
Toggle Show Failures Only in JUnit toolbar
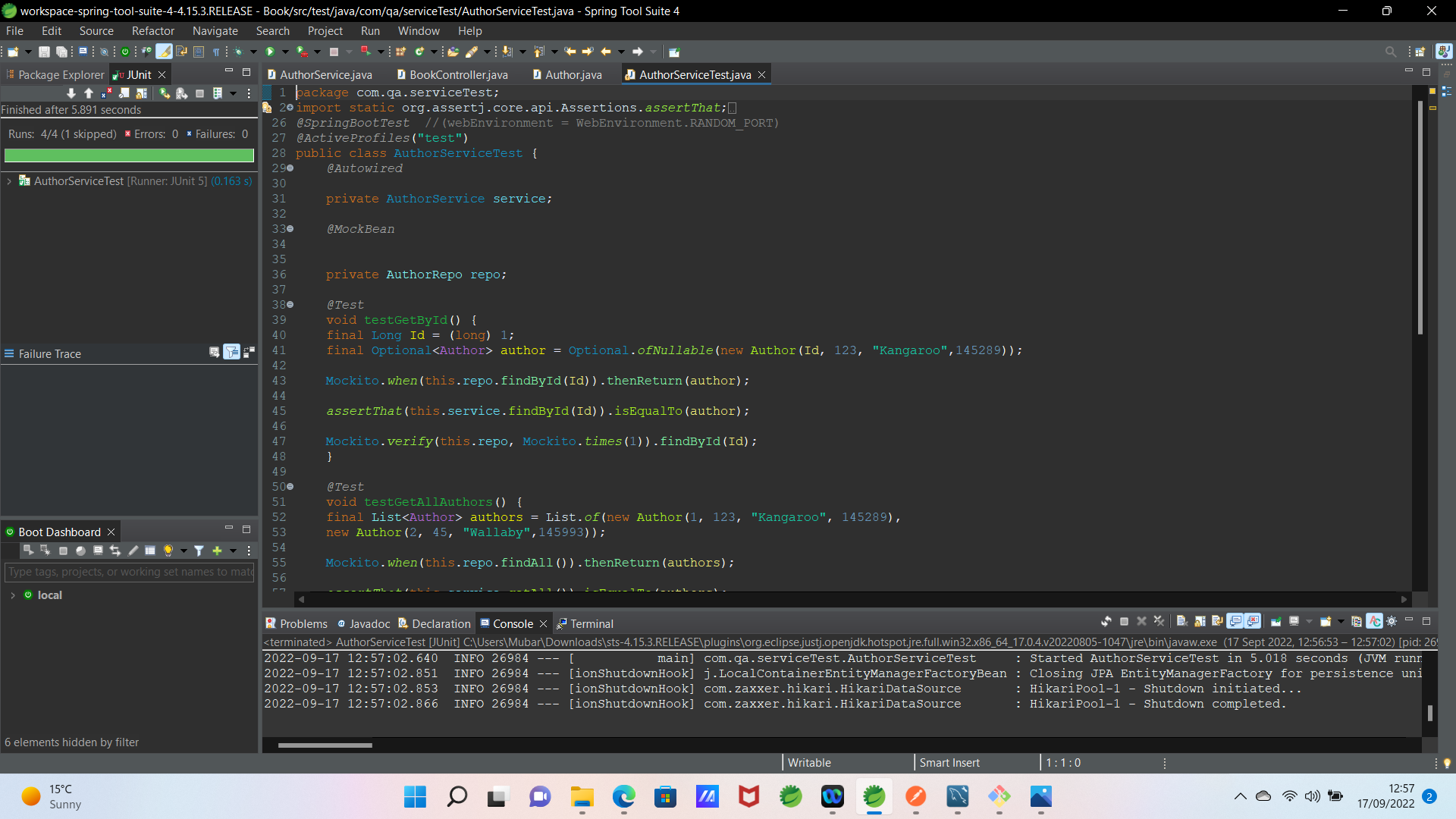106,93
